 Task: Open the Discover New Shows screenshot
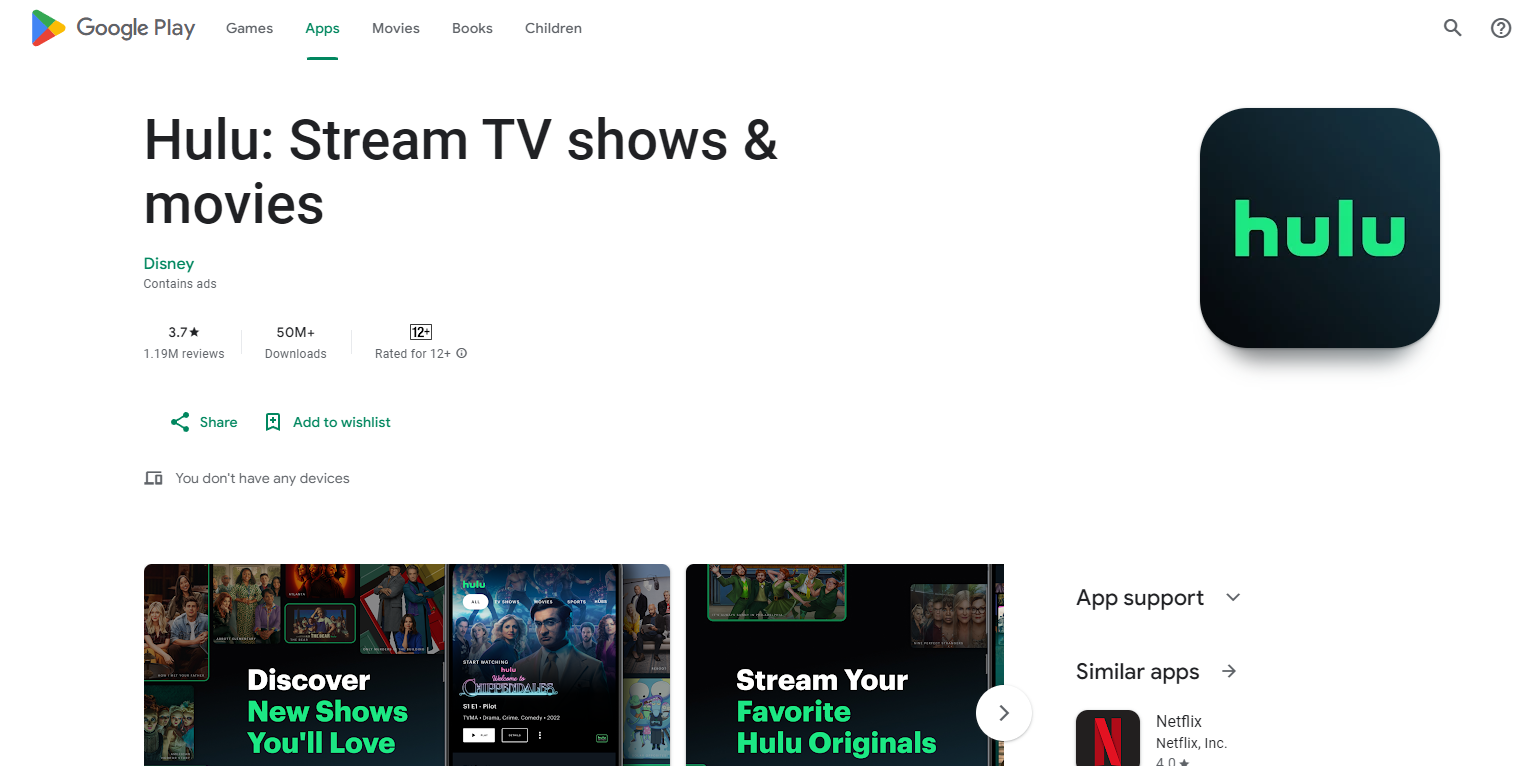(407, 665)
